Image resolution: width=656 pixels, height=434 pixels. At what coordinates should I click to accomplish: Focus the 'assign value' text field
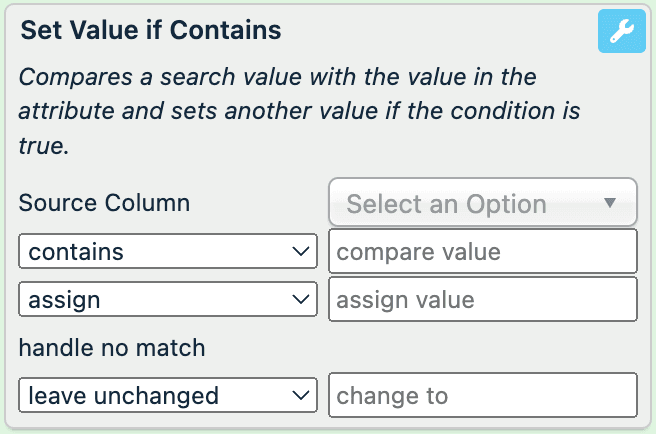click(482, 300)
